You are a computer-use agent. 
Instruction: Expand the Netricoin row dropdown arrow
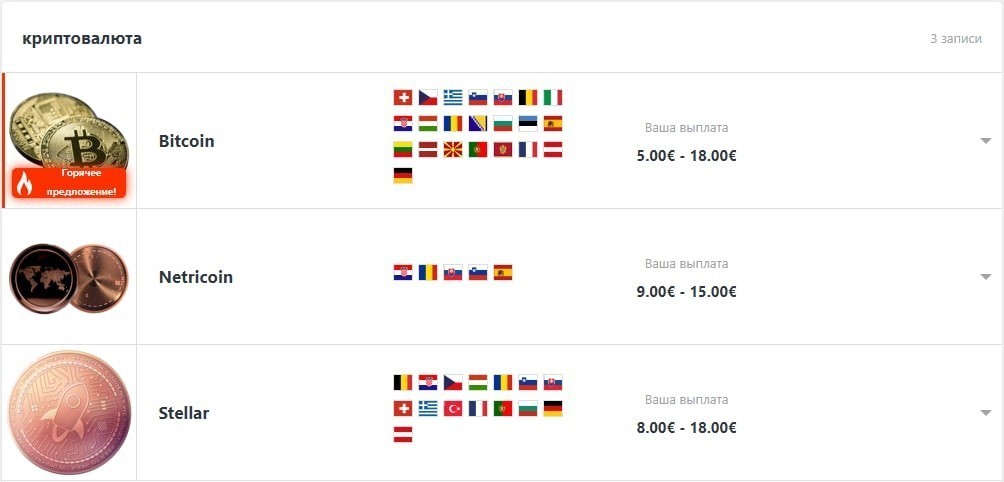click(x=985, y=277)
